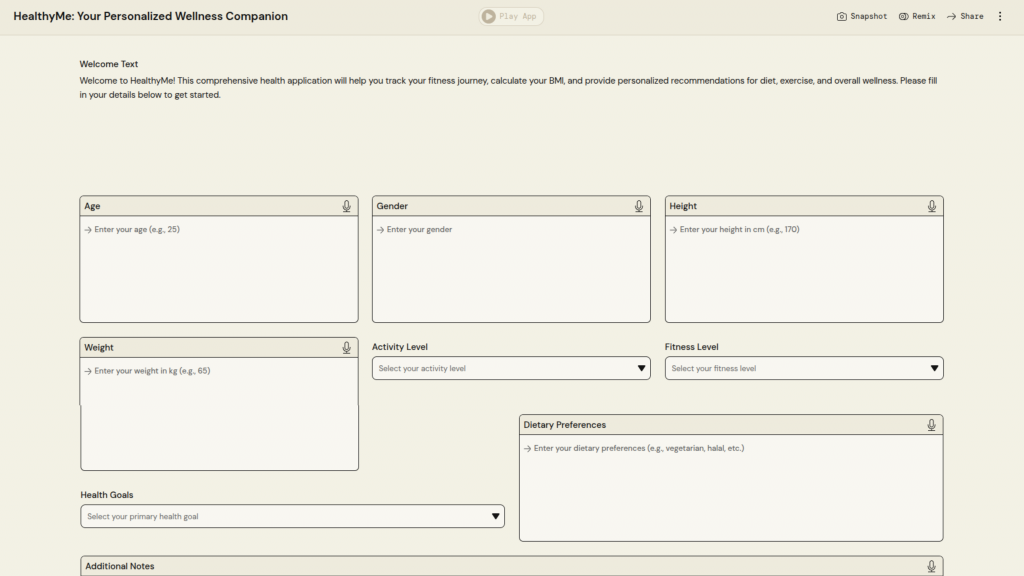Click microphone icon in Height field
The image size is (1024, 576).
click(931, 206)
